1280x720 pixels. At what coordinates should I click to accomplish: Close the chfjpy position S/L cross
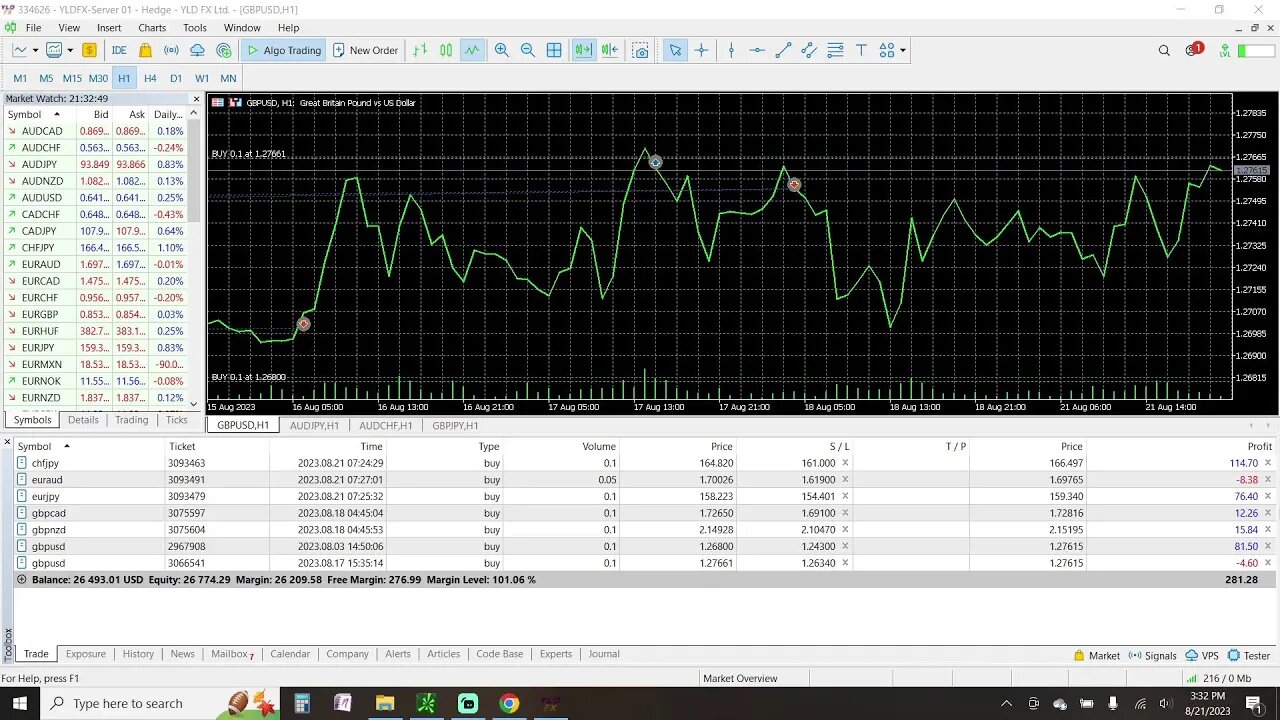tap(845, 463)
